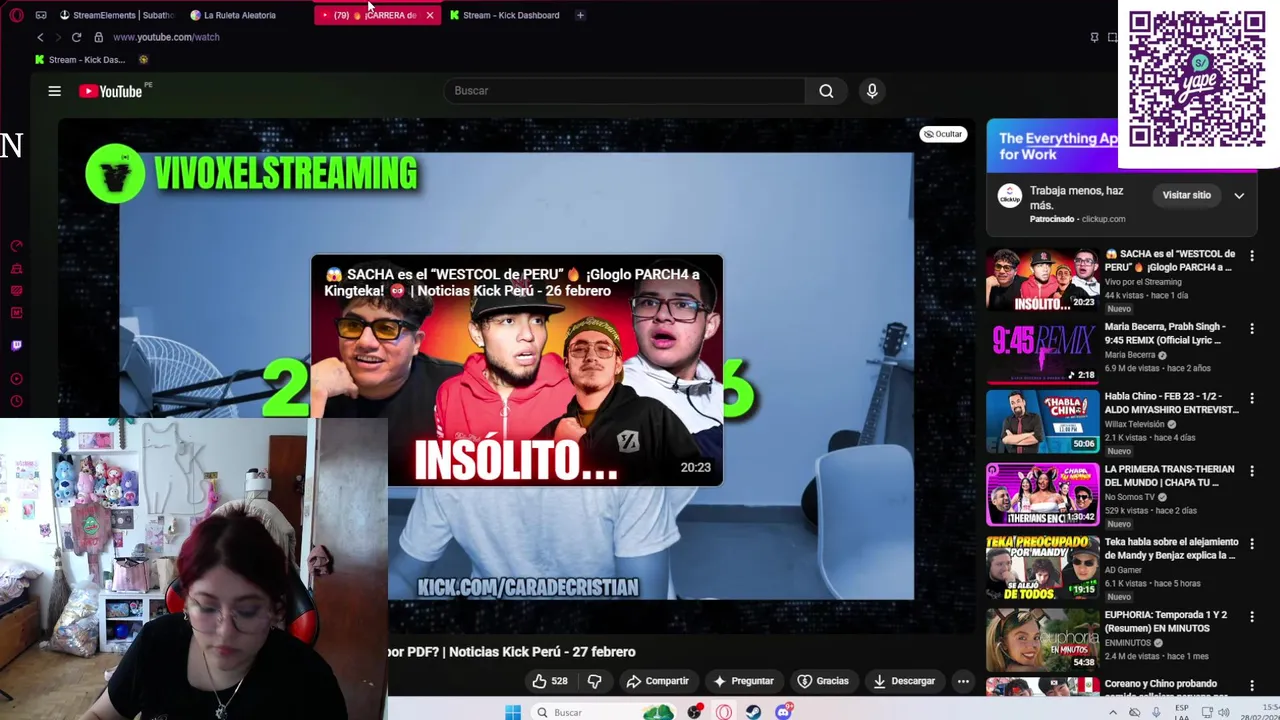Open options for TRANS-THERIAN video

pos(1251,471)
